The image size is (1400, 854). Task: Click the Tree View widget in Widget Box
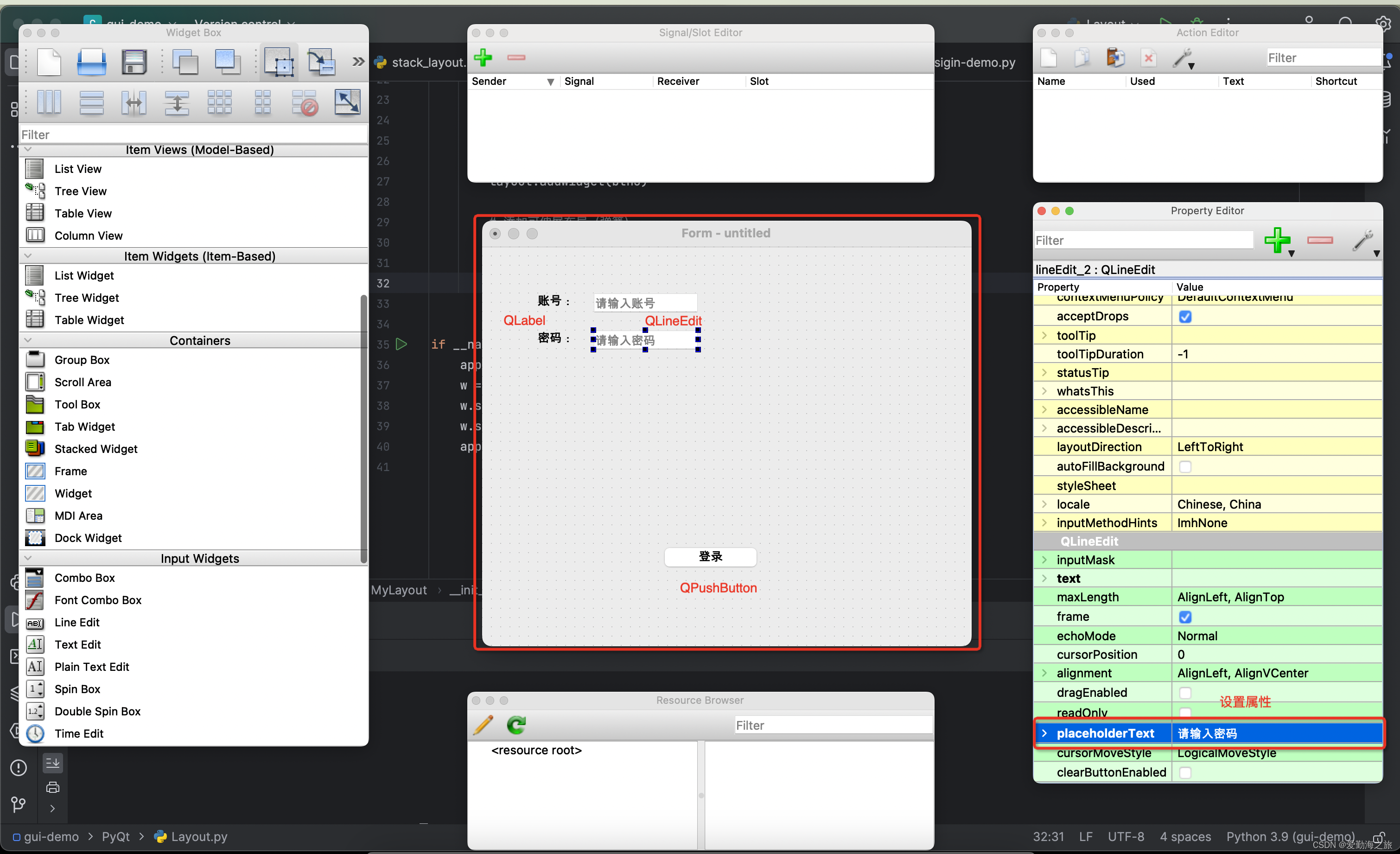pos(80,191)
